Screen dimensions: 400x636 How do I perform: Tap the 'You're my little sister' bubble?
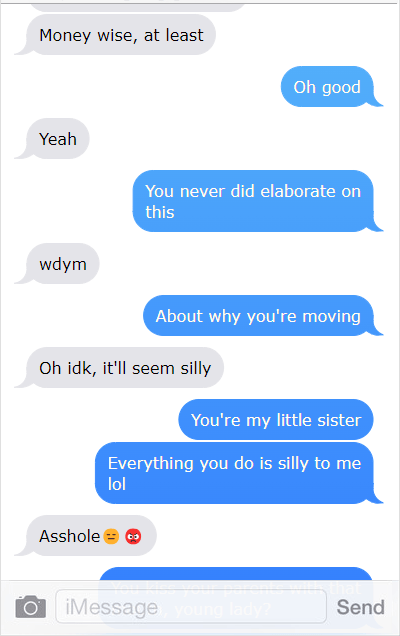click(276, 419)
